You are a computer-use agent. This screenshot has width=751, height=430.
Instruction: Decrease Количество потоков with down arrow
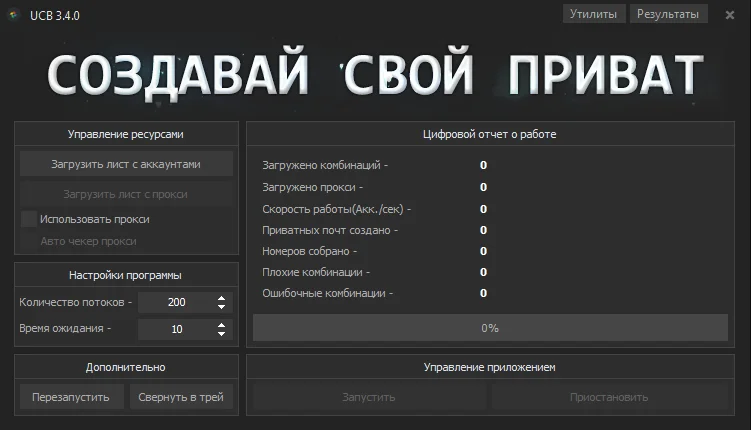222,306
